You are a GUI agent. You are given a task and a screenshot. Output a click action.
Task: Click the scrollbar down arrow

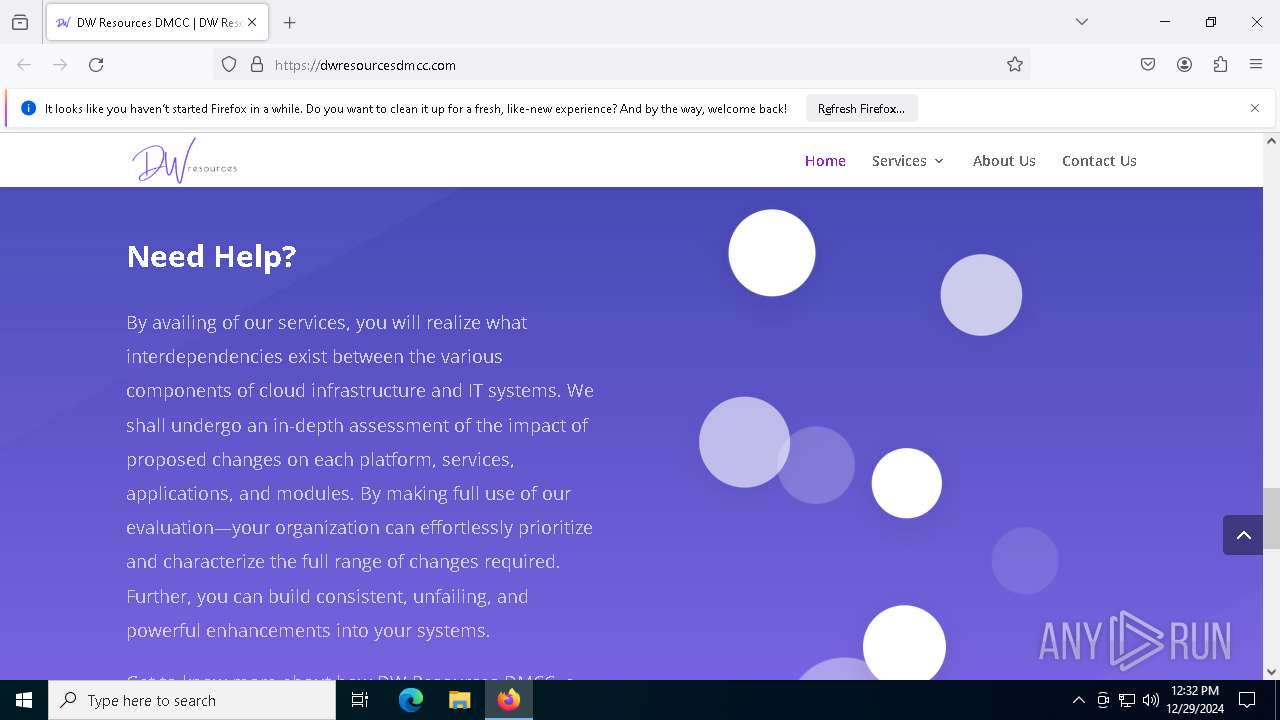(1271, 672)
